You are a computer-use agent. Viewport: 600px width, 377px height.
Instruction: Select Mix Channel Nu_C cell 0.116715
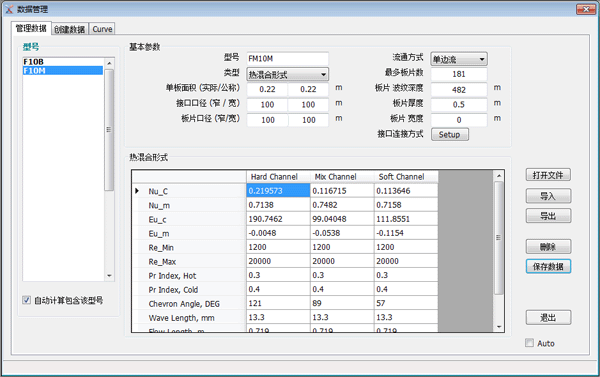(342, 191)
